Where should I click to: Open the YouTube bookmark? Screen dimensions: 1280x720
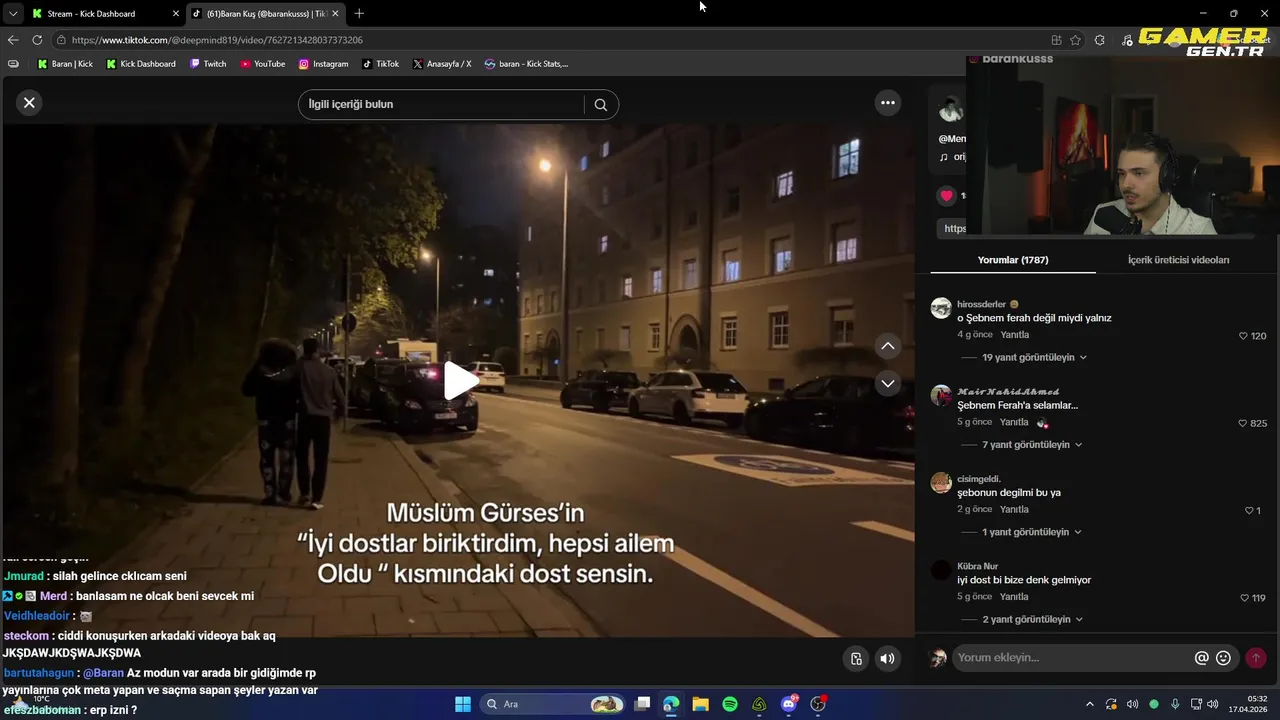262,64
